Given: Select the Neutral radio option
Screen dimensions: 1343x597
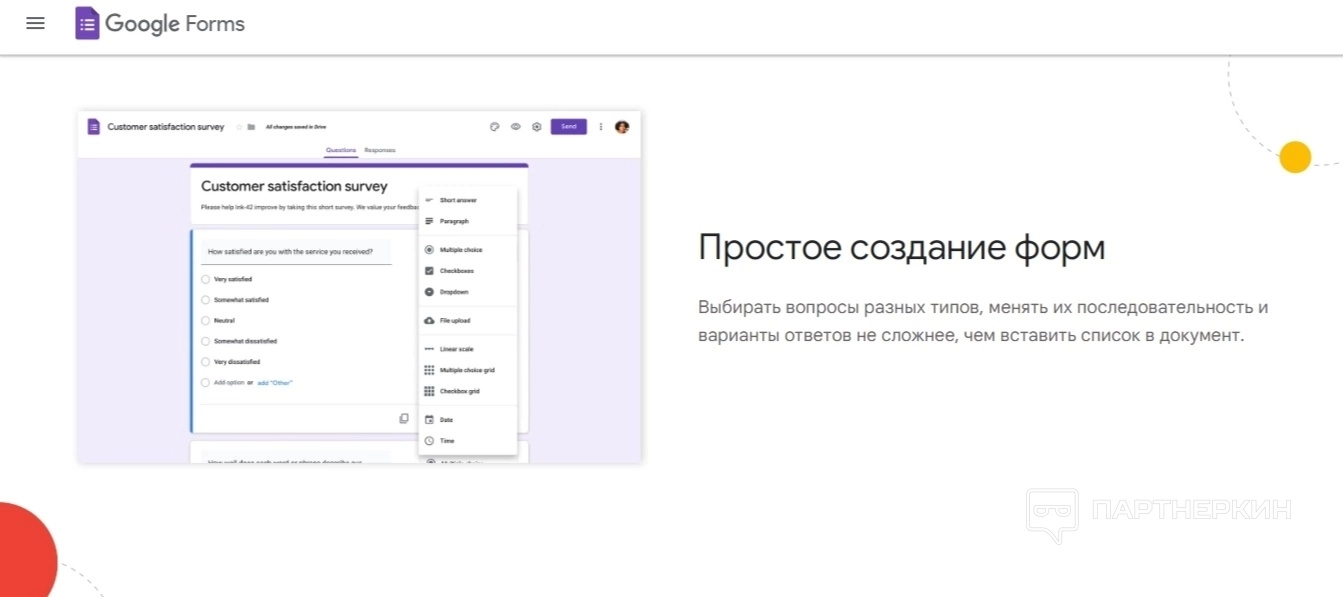Looking at the screenshot, I should click(x=206, y=321).
